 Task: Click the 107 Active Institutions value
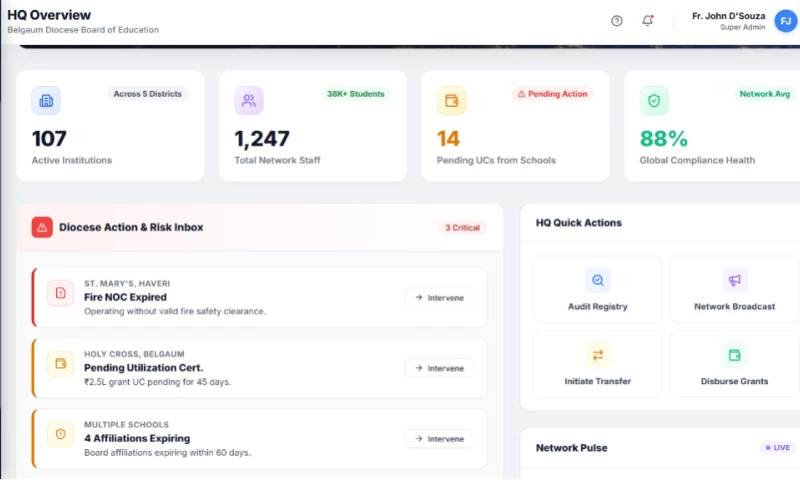[49, 139]
